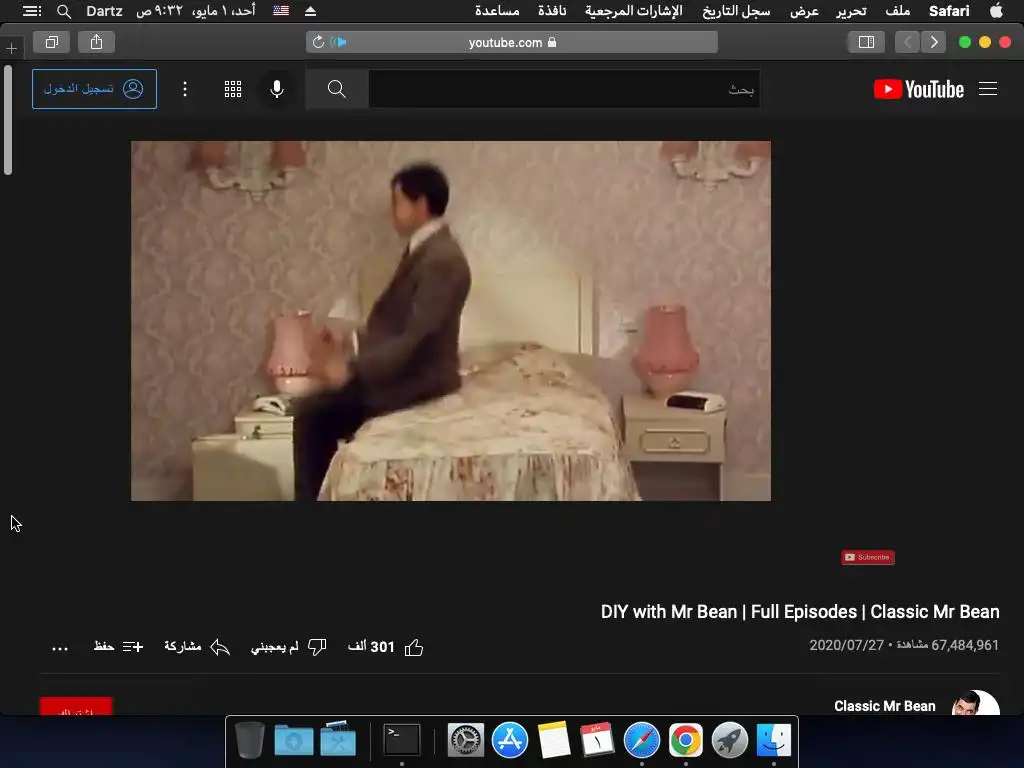Reload the page in Safari

click(318, 42)
